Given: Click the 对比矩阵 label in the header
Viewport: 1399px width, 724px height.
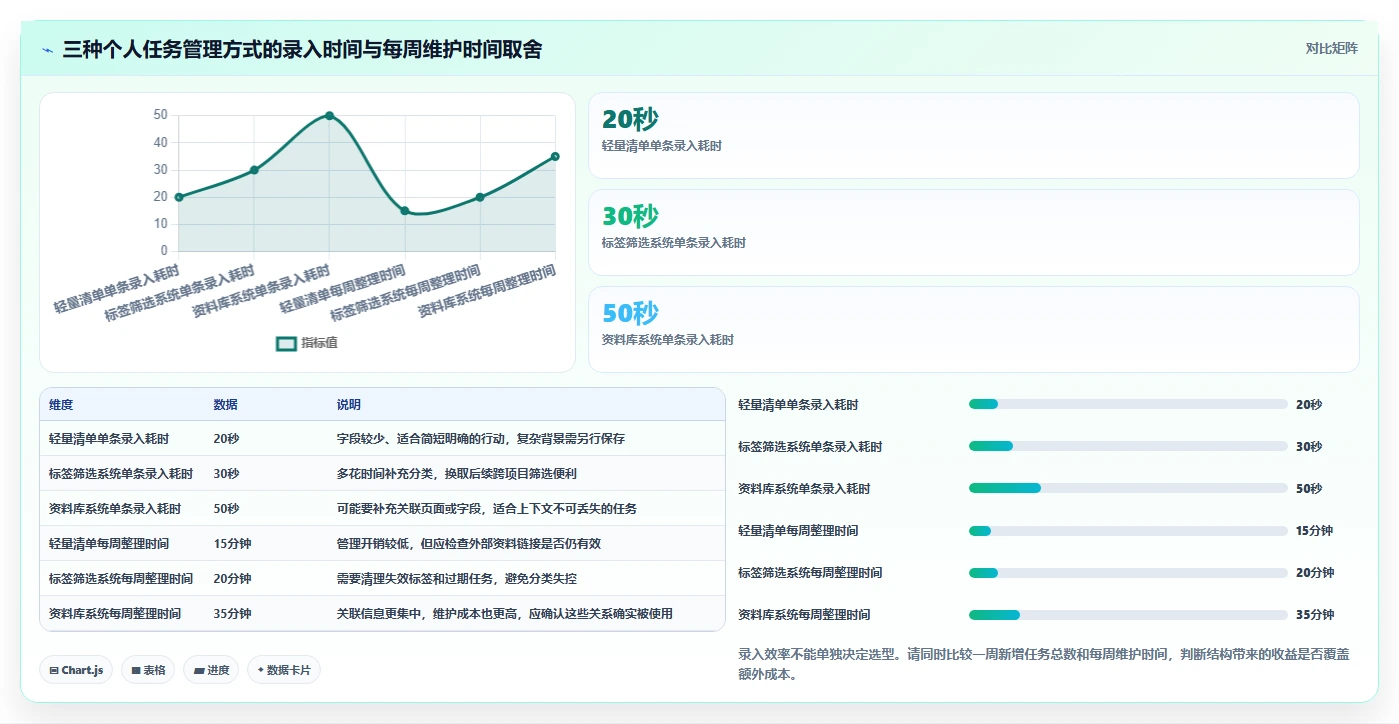Looking at the screenshot, I should tap(1331, 49).
